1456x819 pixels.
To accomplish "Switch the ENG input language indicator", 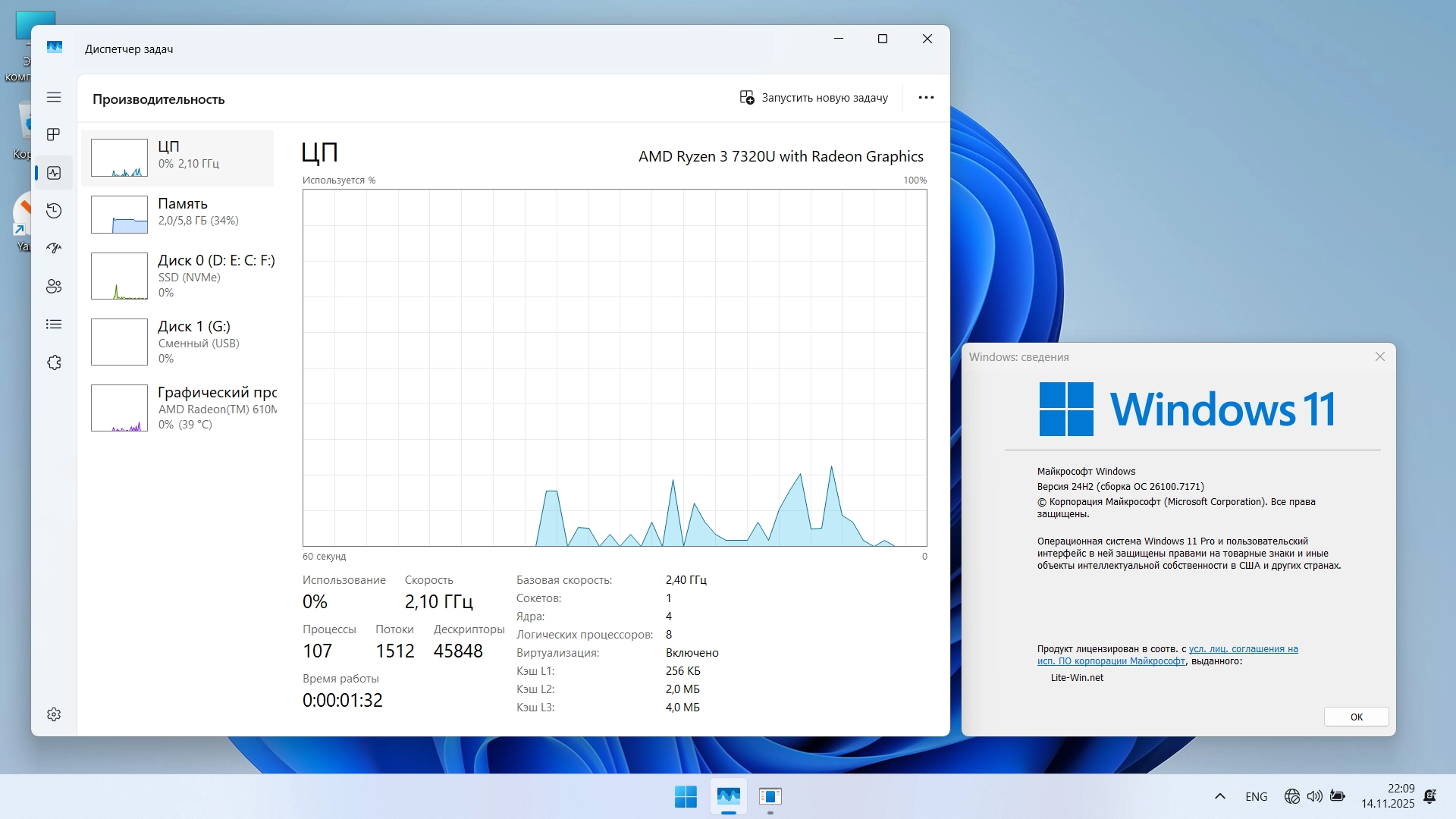I will (1256, 796).
